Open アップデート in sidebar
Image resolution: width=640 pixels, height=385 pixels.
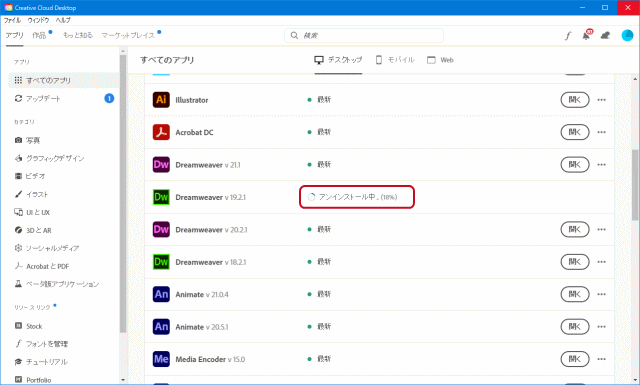point(64,98)
